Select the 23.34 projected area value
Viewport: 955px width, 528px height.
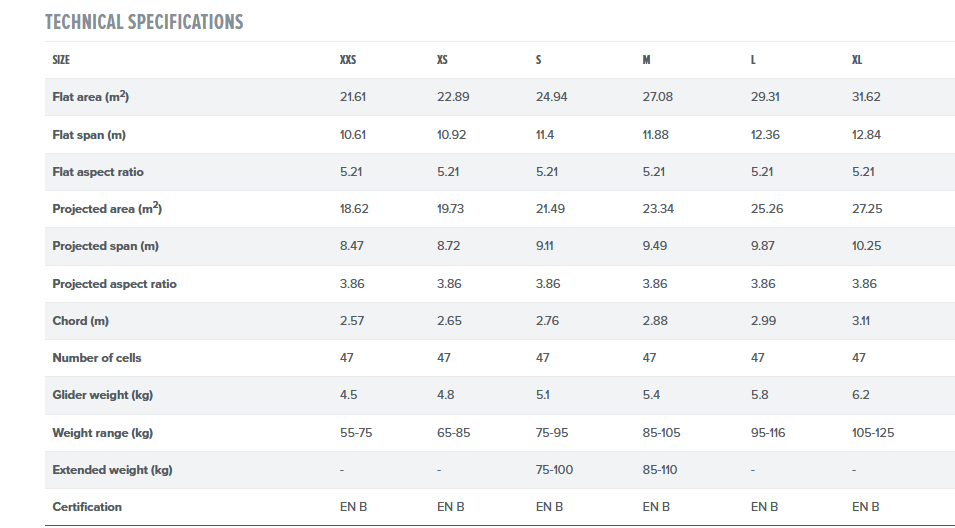[x=660, y=209]
